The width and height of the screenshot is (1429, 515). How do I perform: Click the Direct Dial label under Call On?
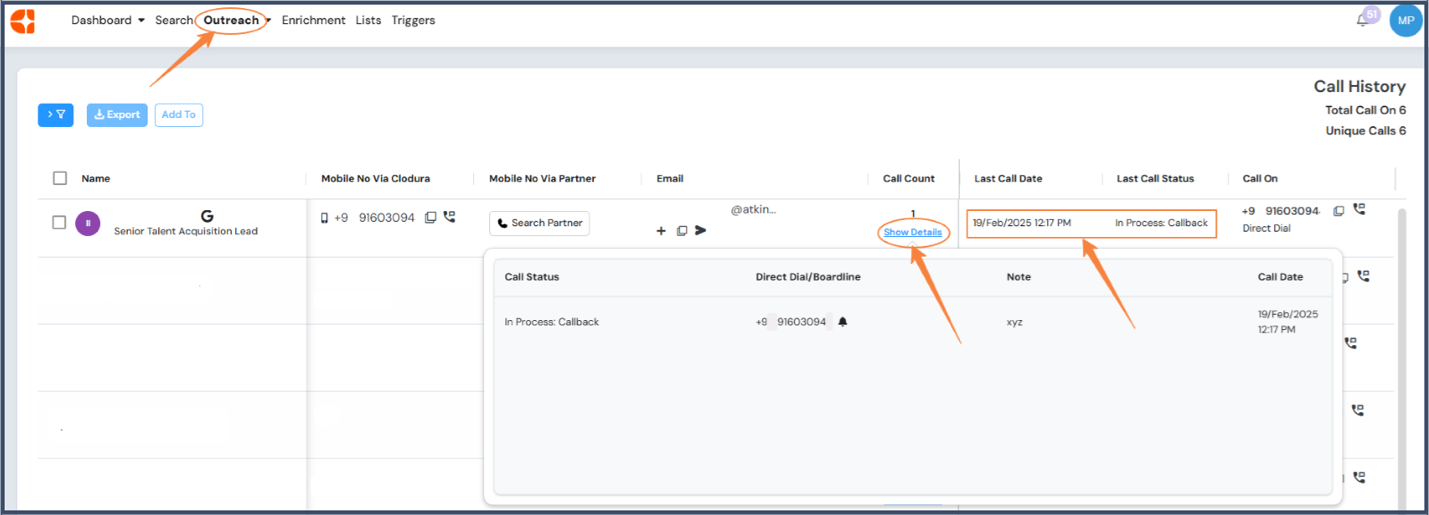1265,229
